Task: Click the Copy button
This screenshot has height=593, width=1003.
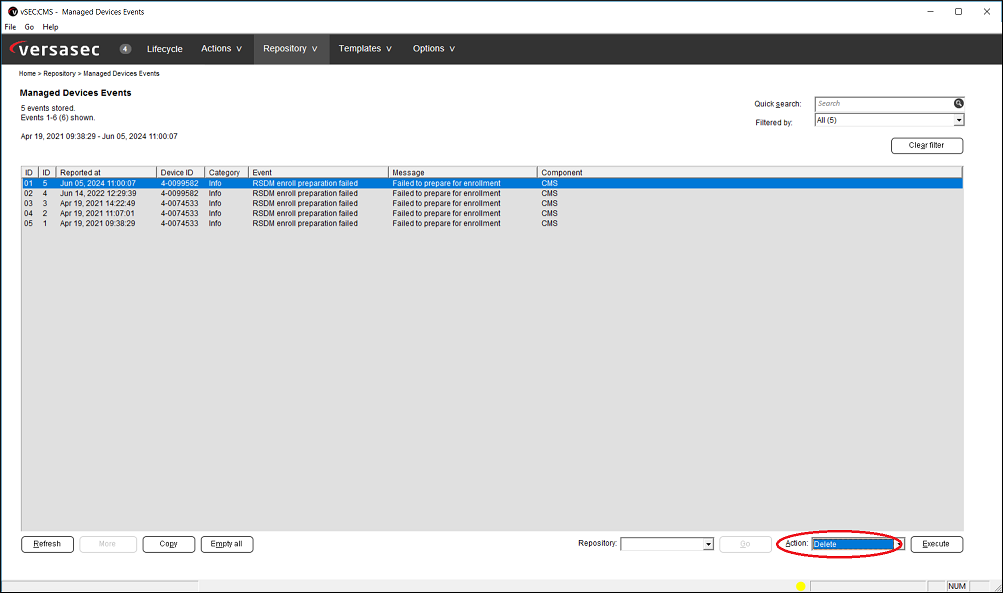Action: (169, 544)
